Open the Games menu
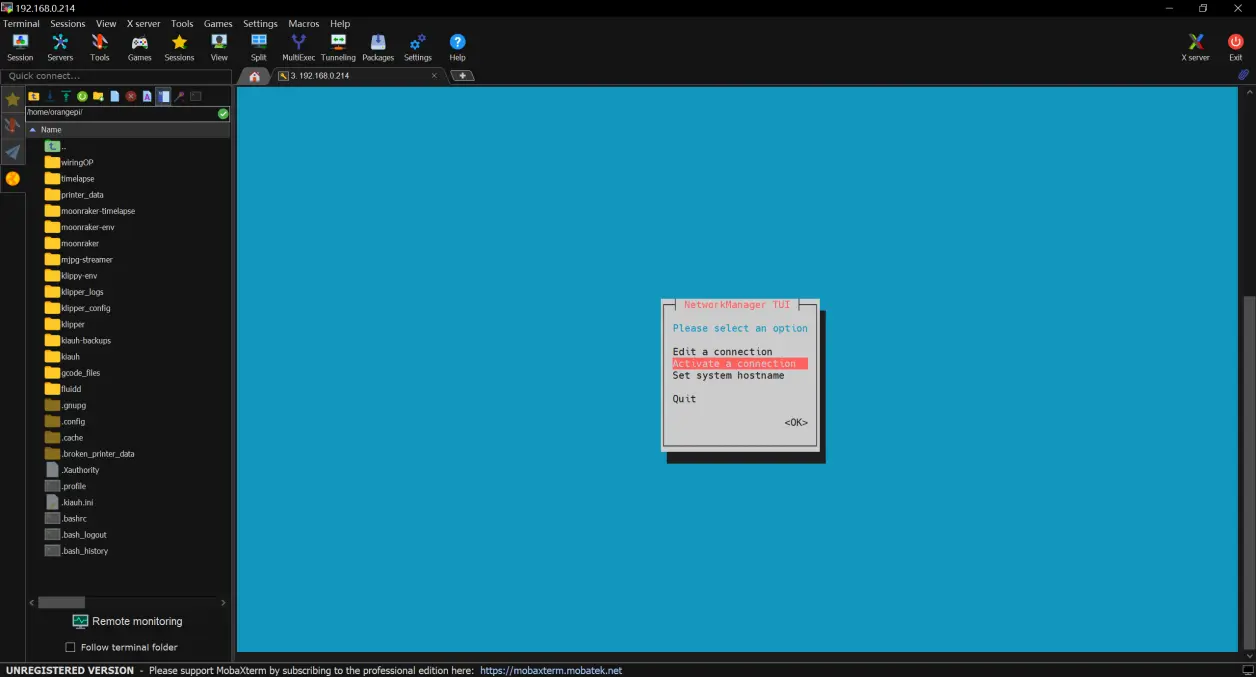Viewport: 1256px width, 677px height. click(x=218, y=24)
